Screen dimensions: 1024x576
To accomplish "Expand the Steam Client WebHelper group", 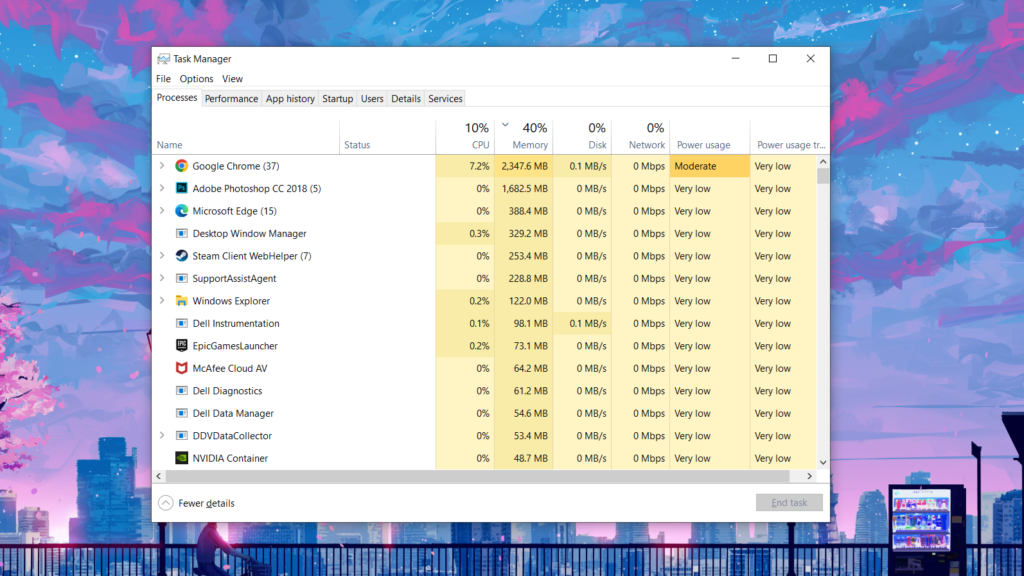I will (162, 256).
